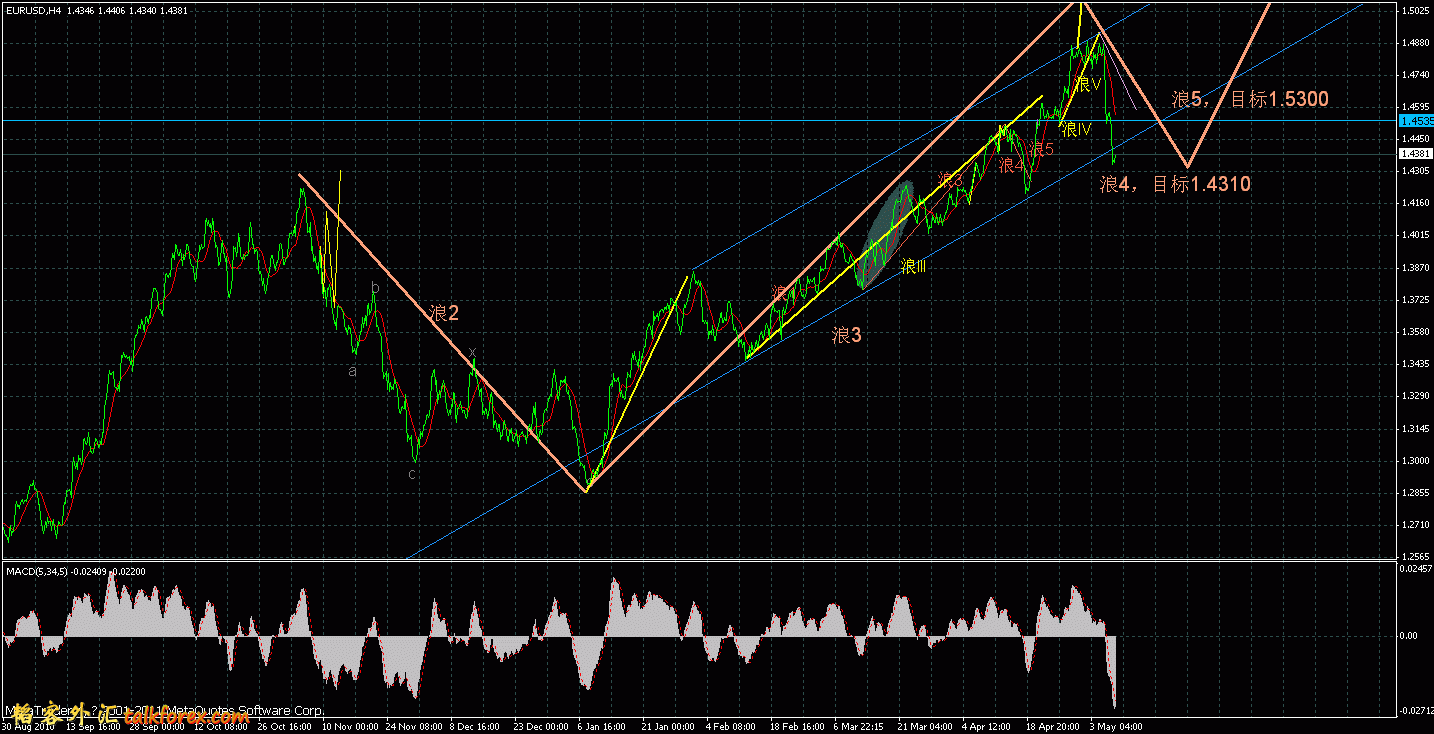The height and width of the screenshot is (734, 1434).
Task: Select the gray 'b' correction label
Action: (375, 288)
